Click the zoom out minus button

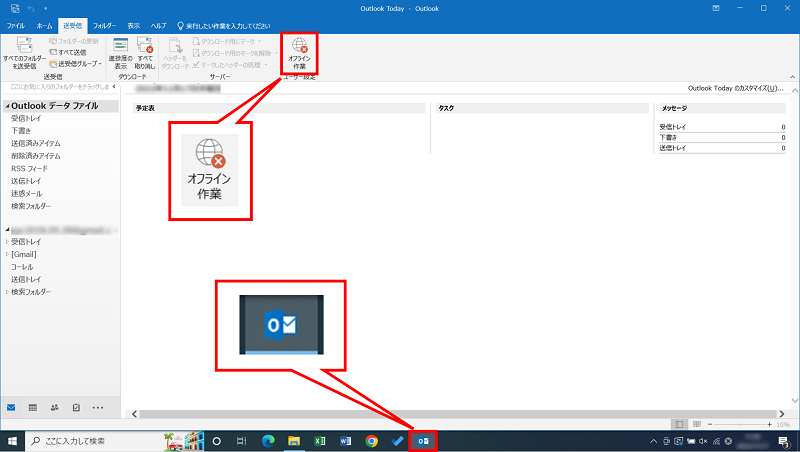tap(710, 424)
